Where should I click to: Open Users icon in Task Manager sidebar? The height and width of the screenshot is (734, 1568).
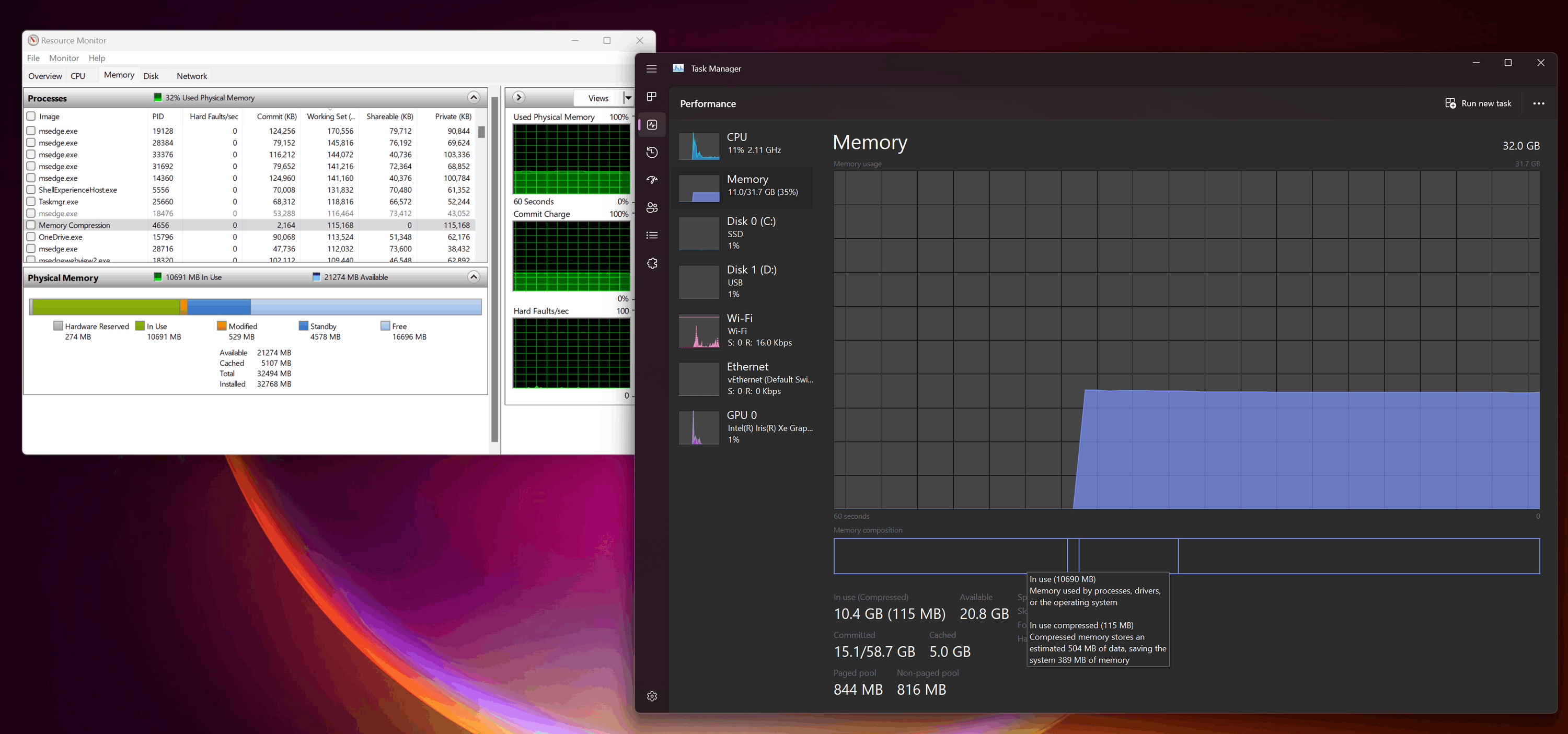[652, 207]
